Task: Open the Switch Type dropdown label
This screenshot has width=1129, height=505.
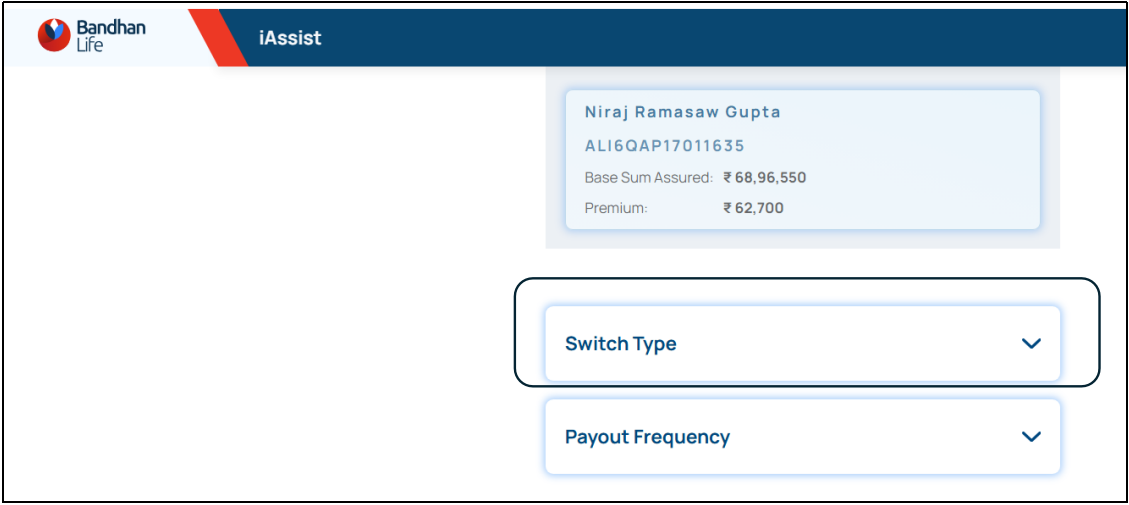Action: point(620,344)
